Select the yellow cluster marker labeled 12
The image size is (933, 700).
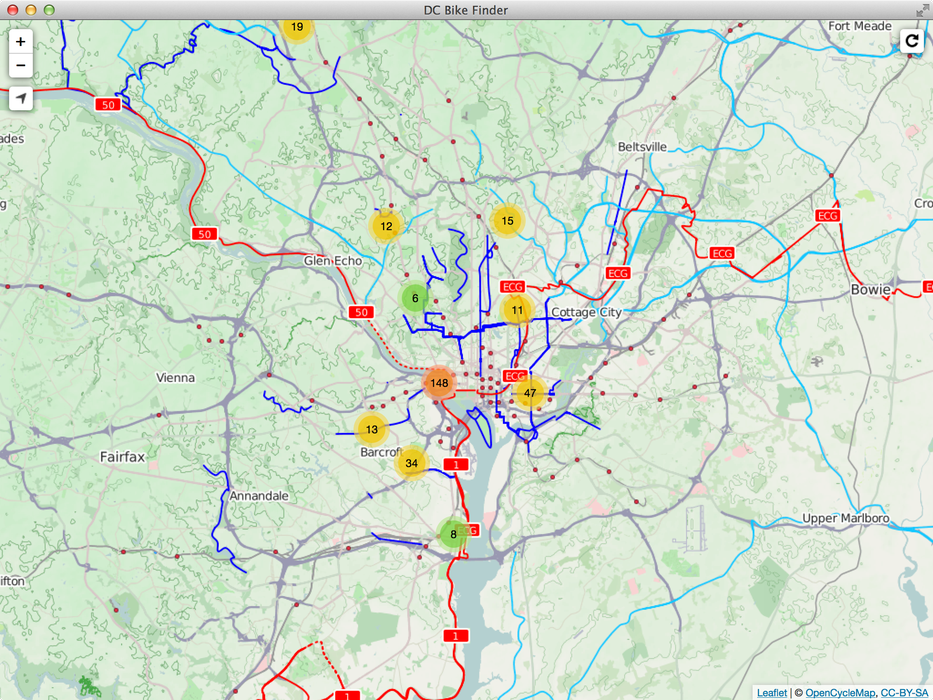tap(386, 226)
